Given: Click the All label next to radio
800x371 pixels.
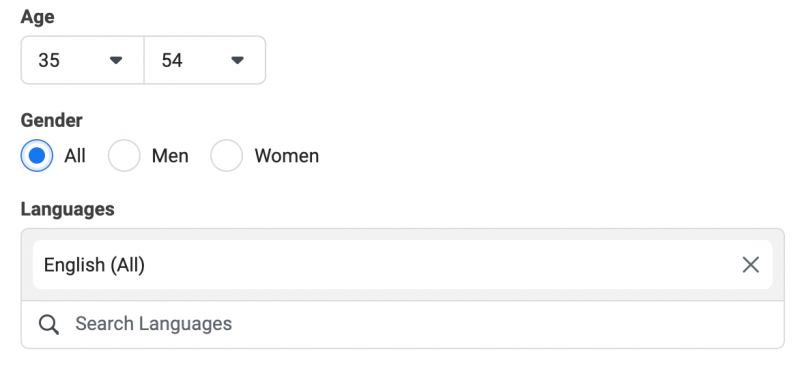Looking at the screenshot, I should point(75,156).
